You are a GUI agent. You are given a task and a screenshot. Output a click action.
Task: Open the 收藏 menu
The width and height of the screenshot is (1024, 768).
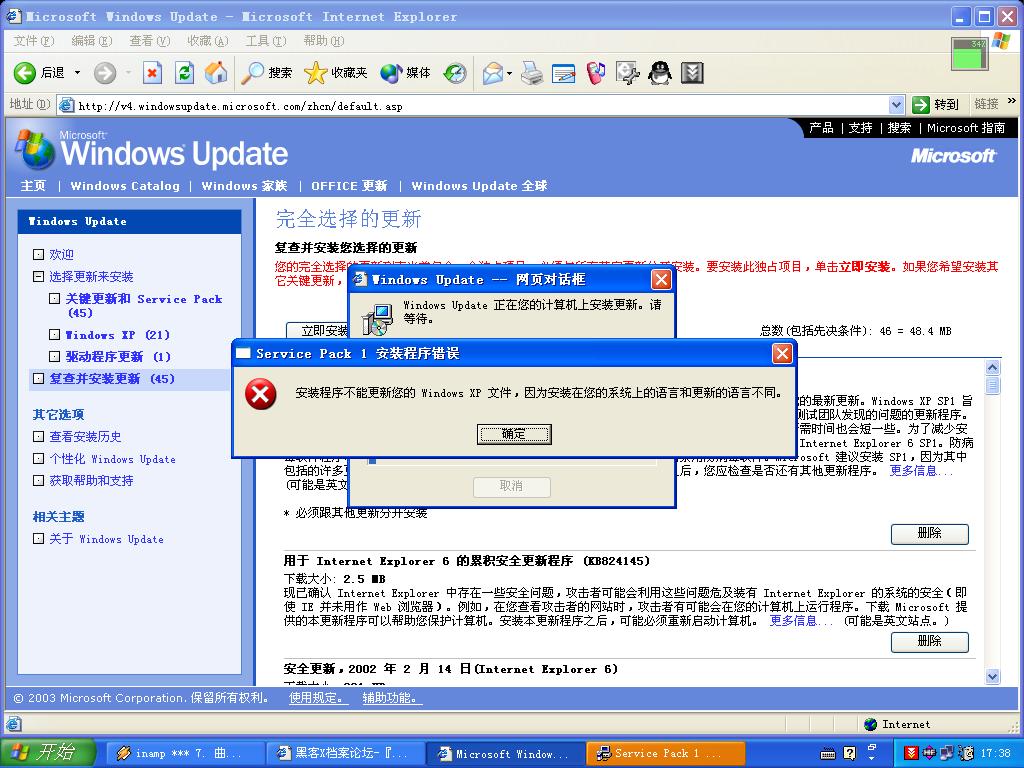pos(208,41)
